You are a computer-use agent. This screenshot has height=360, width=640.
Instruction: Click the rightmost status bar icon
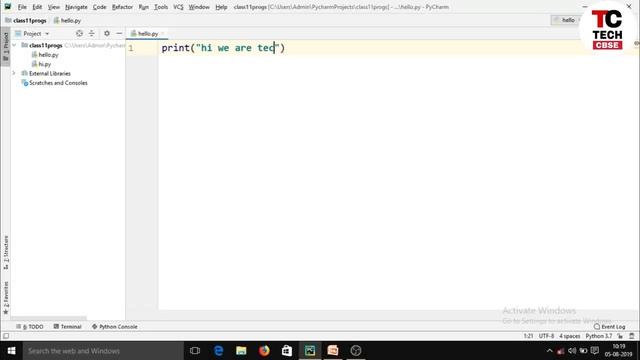pos(632,336)
